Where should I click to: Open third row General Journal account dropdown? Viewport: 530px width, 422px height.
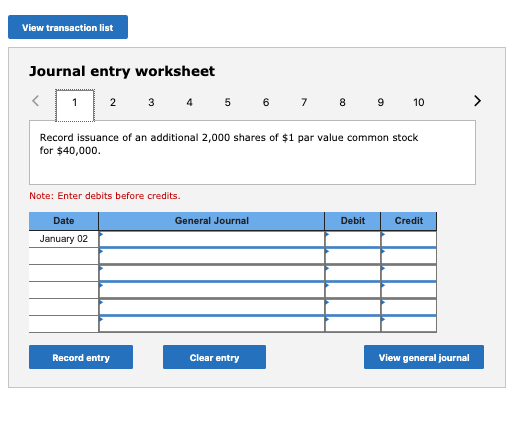(212, 273)
